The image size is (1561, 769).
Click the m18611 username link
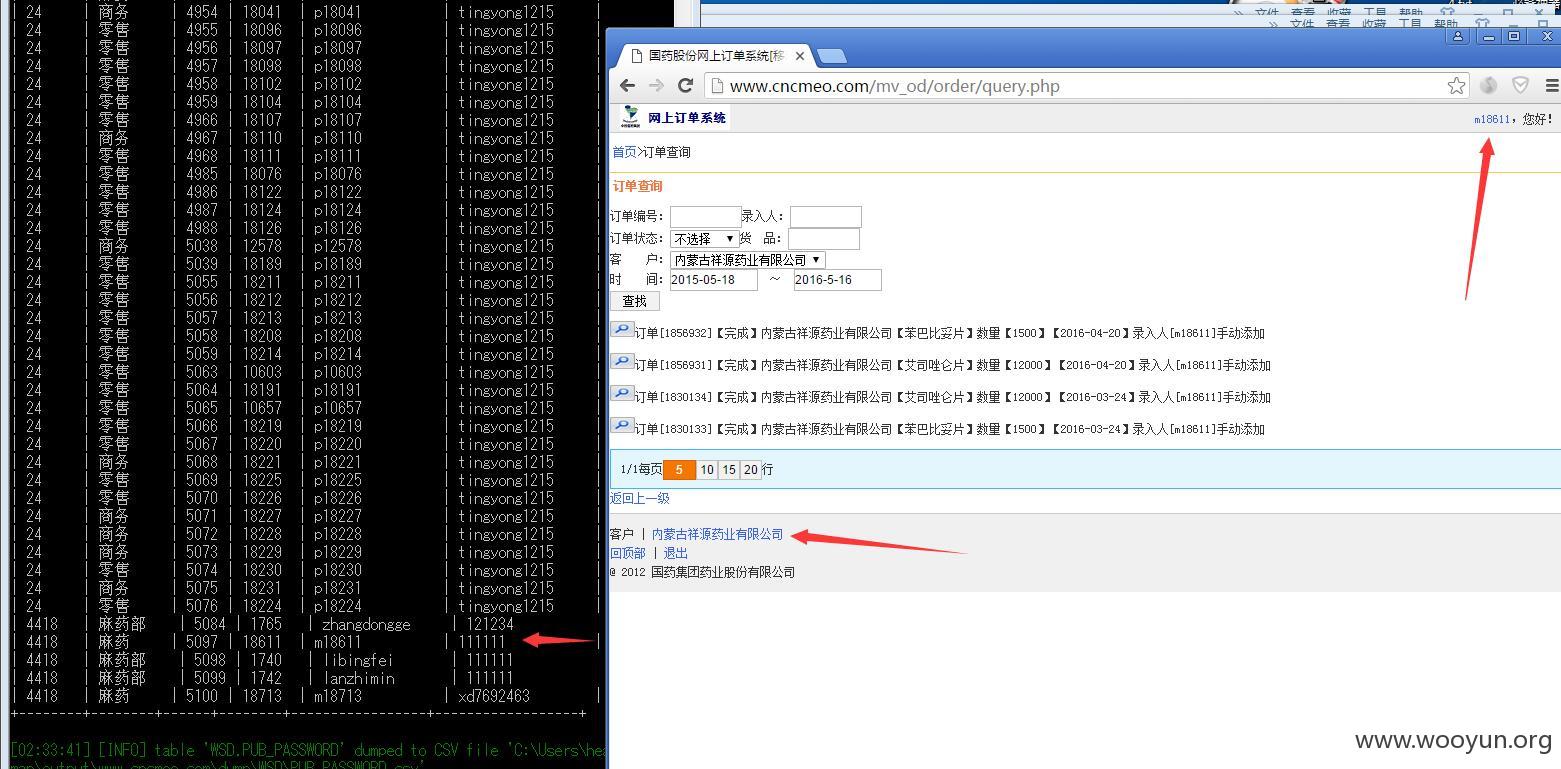point(1492,119)
